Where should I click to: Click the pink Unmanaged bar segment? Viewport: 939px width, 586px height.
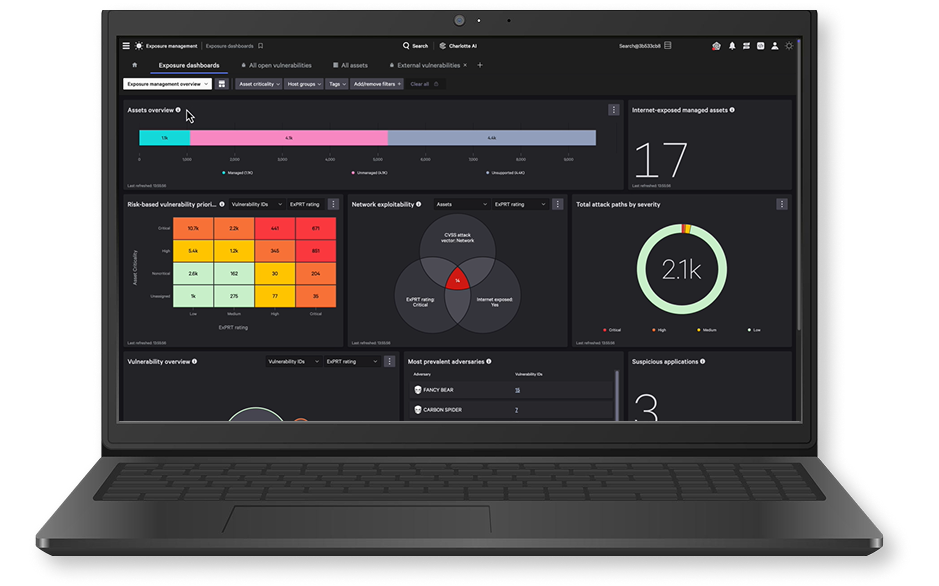[288, 138]
